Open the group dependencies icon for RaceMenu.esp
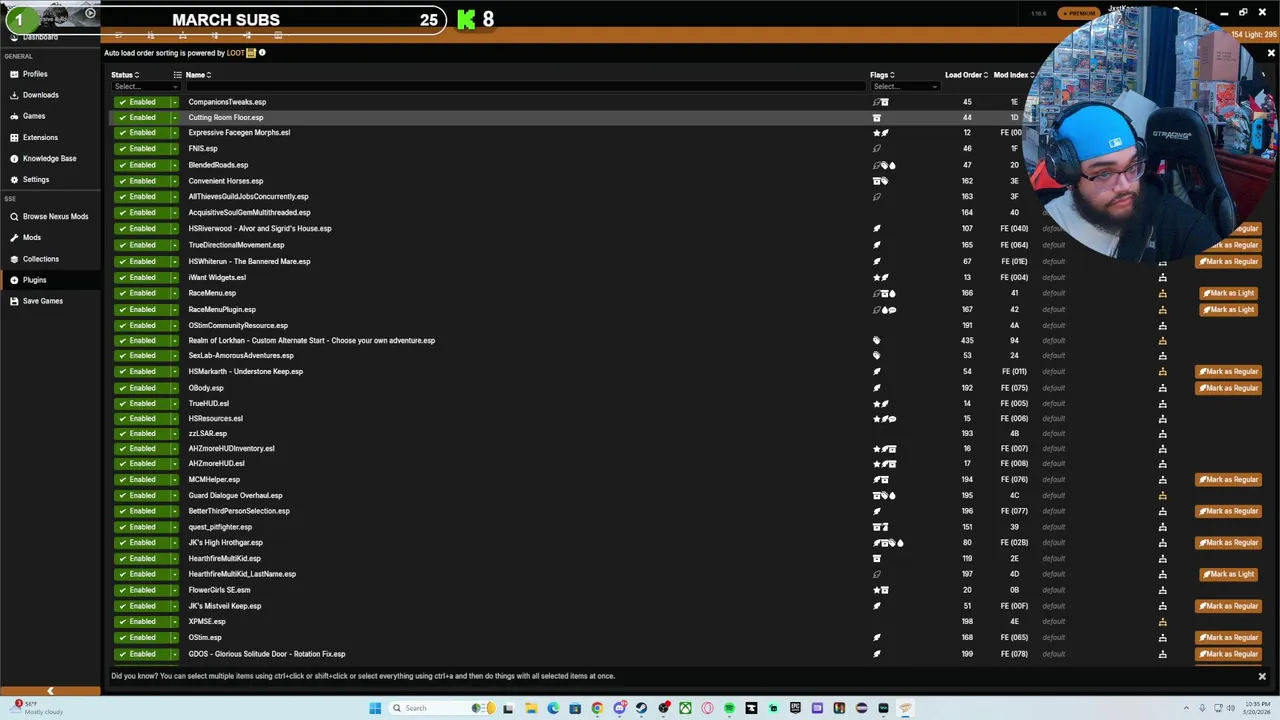1280x720 pixels. pyautogui.click(x=1162, y=293)
